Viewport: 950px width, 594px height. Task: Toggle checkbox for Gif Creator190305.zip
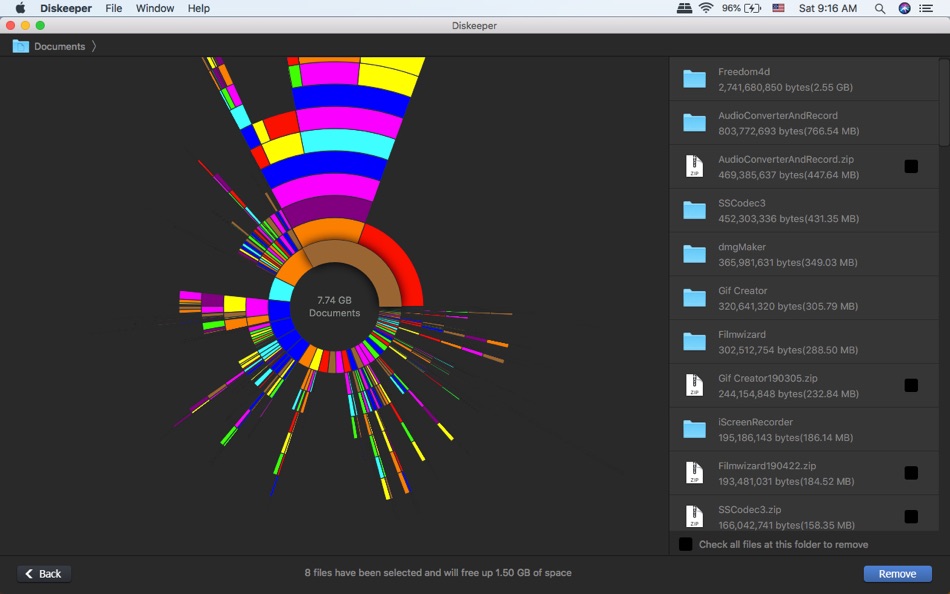click(x=911, y=385)
